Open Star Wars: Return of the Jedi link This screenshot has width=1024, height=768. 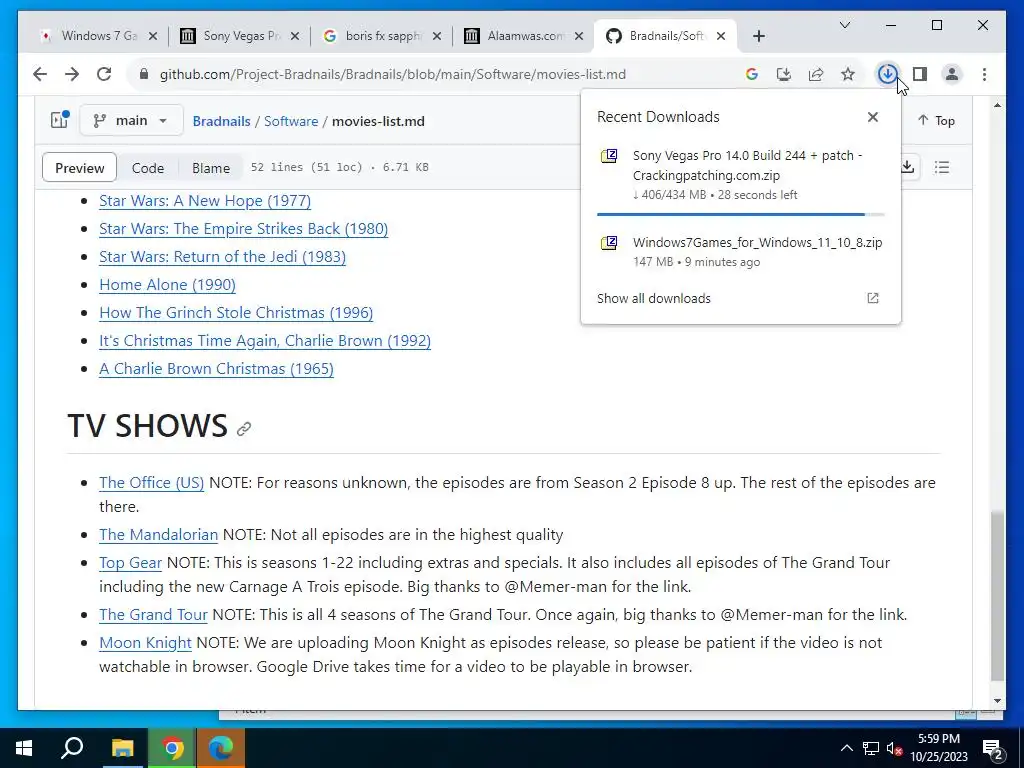[x=223, y=257]
